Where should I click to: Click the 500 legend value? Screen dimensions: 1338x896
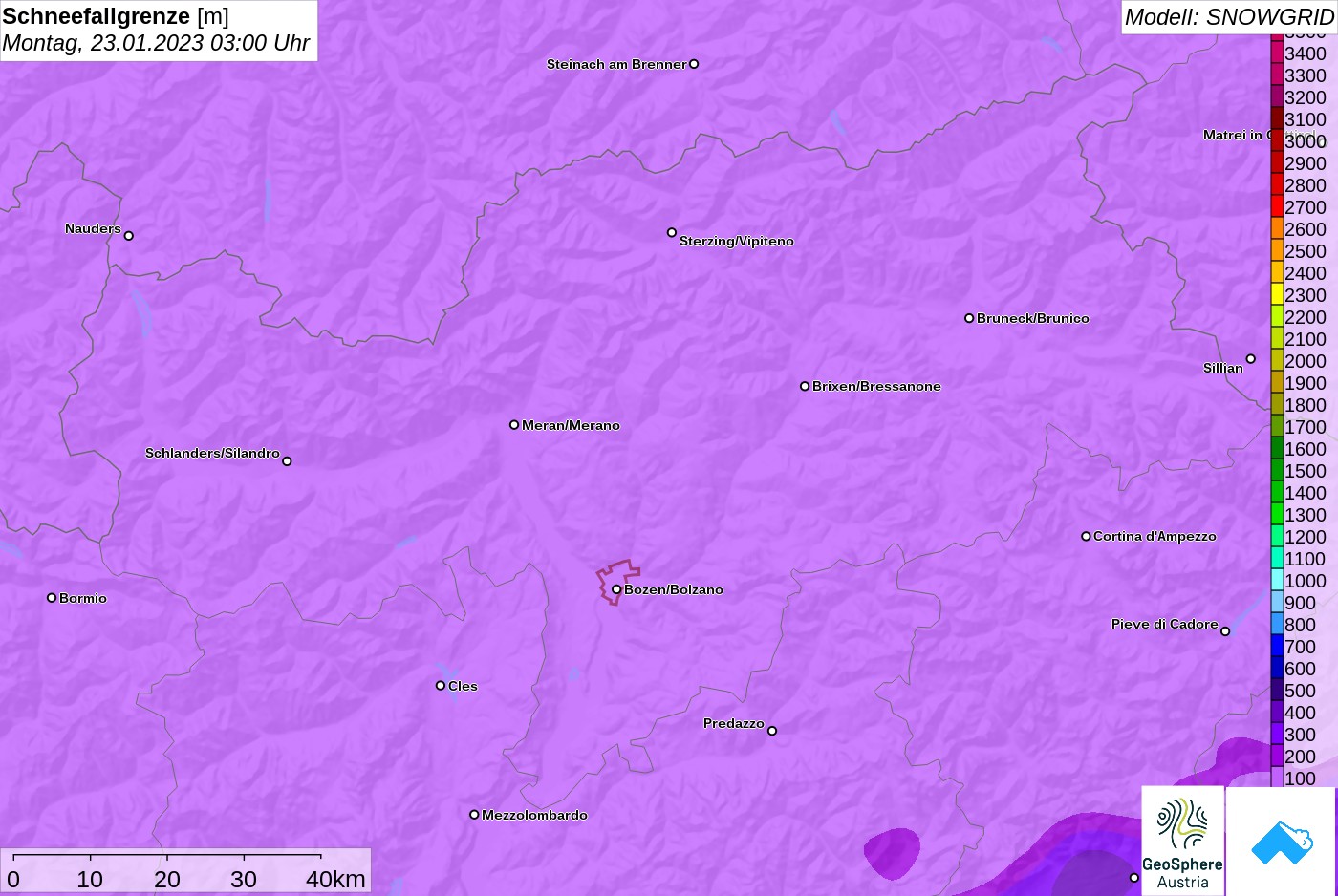[x=1300, y=691]
